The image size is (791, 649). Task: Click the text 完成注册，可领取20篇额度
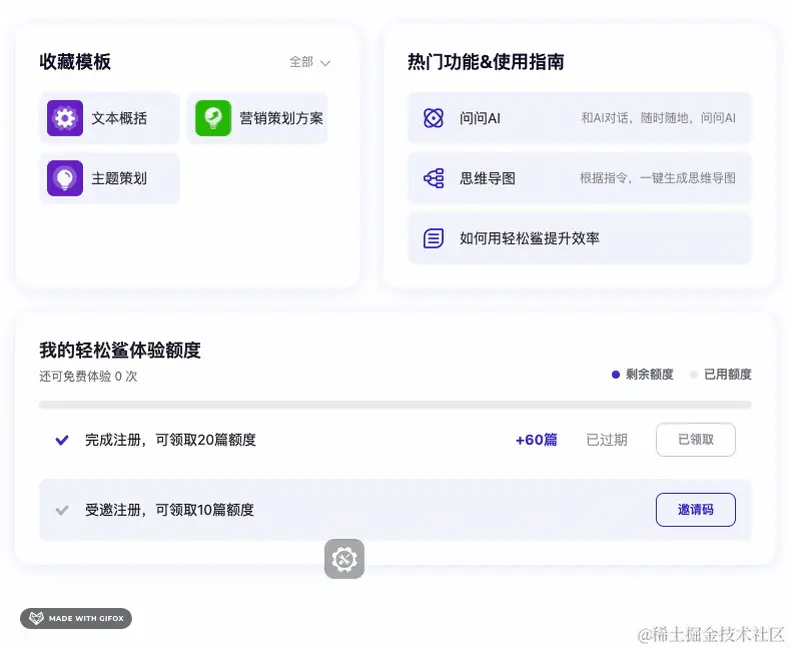click(171, 440)
